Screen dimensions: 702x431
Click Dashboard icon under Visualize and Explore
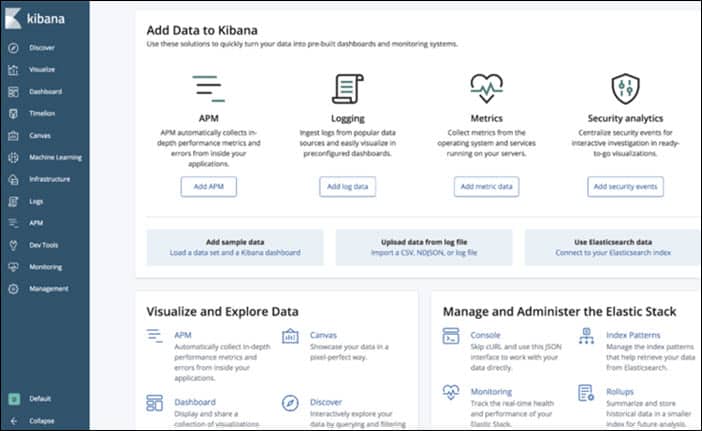click(x=155, y=402)
